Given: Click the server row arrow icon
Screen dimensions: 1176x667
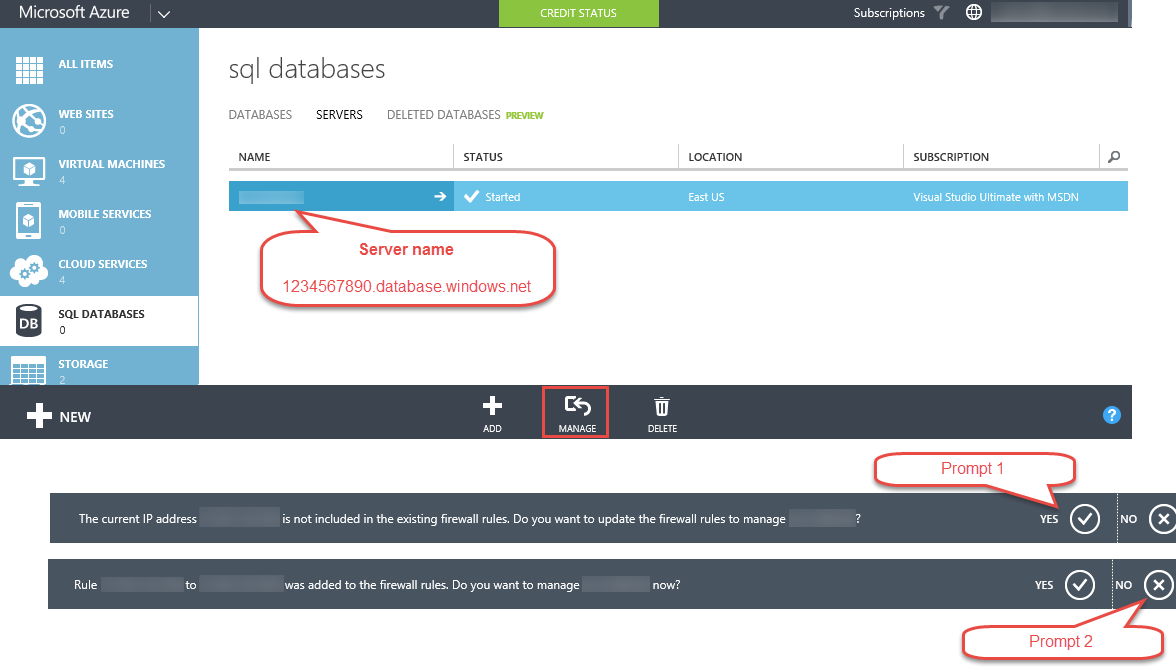Looking at the screenshot, I should (440, 197).
